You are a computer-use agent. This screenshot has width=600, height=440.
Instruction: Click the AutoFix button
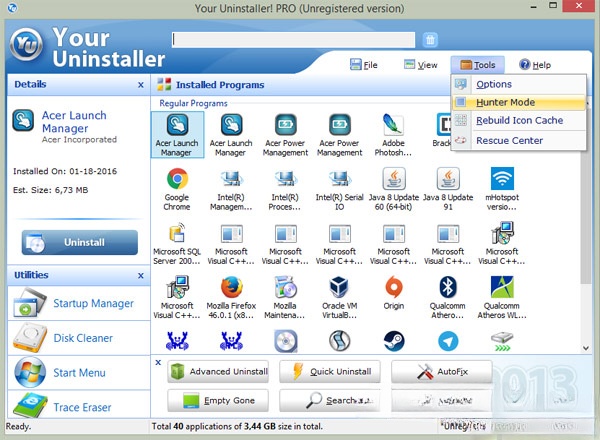(442, 371)
